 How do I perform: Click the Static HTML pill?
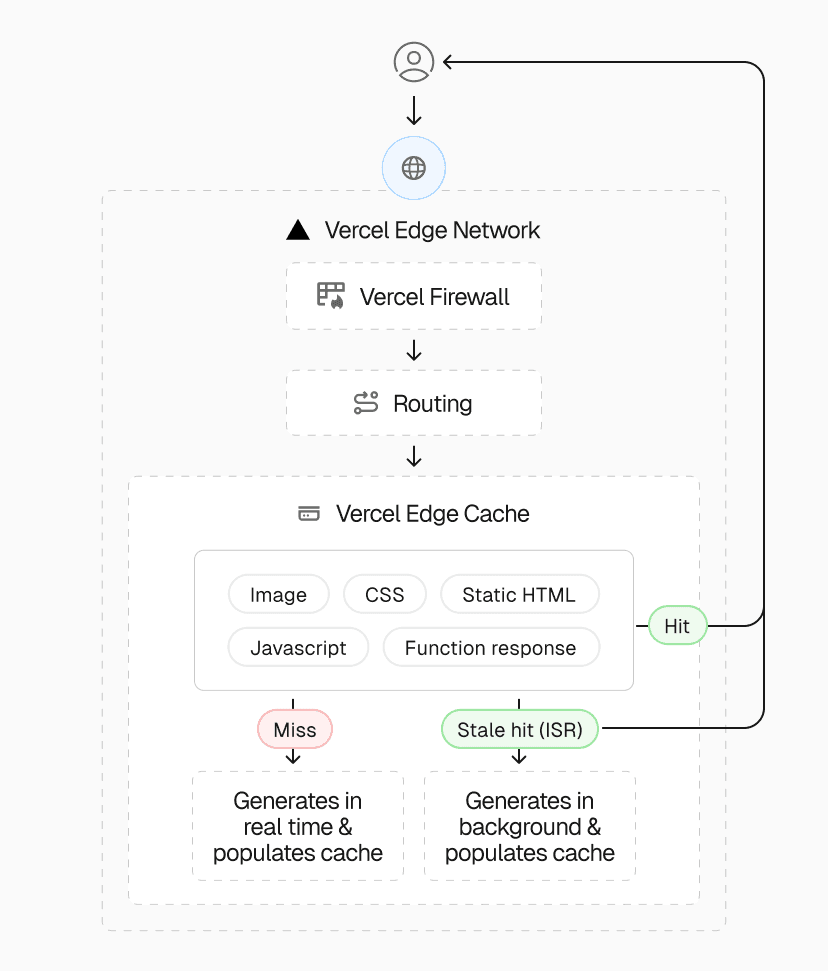click(x=519, y=595)
